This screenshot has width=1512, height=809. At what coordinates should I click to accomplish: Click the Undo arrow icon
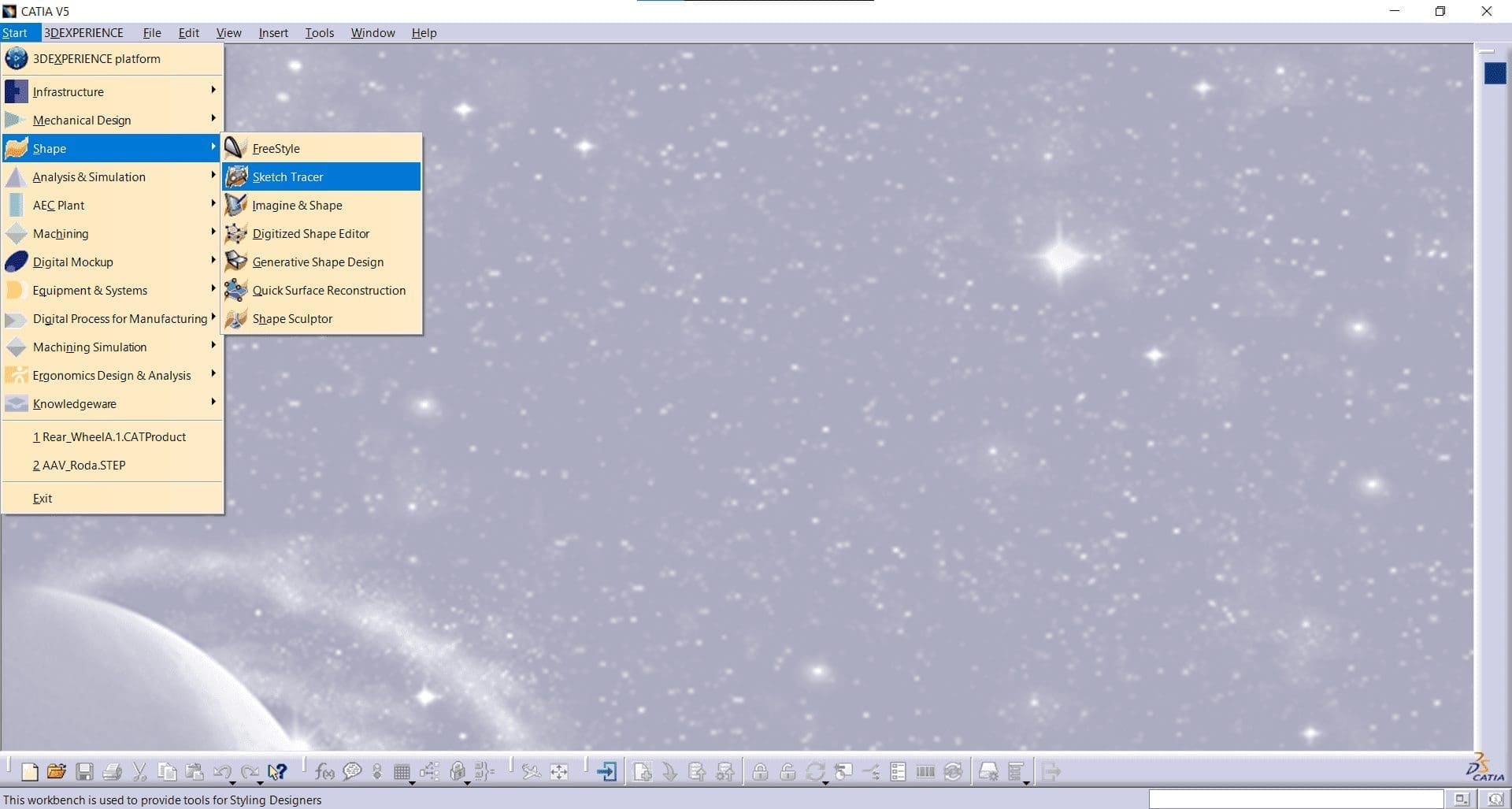pyautogui.click(x=222, y=772)
